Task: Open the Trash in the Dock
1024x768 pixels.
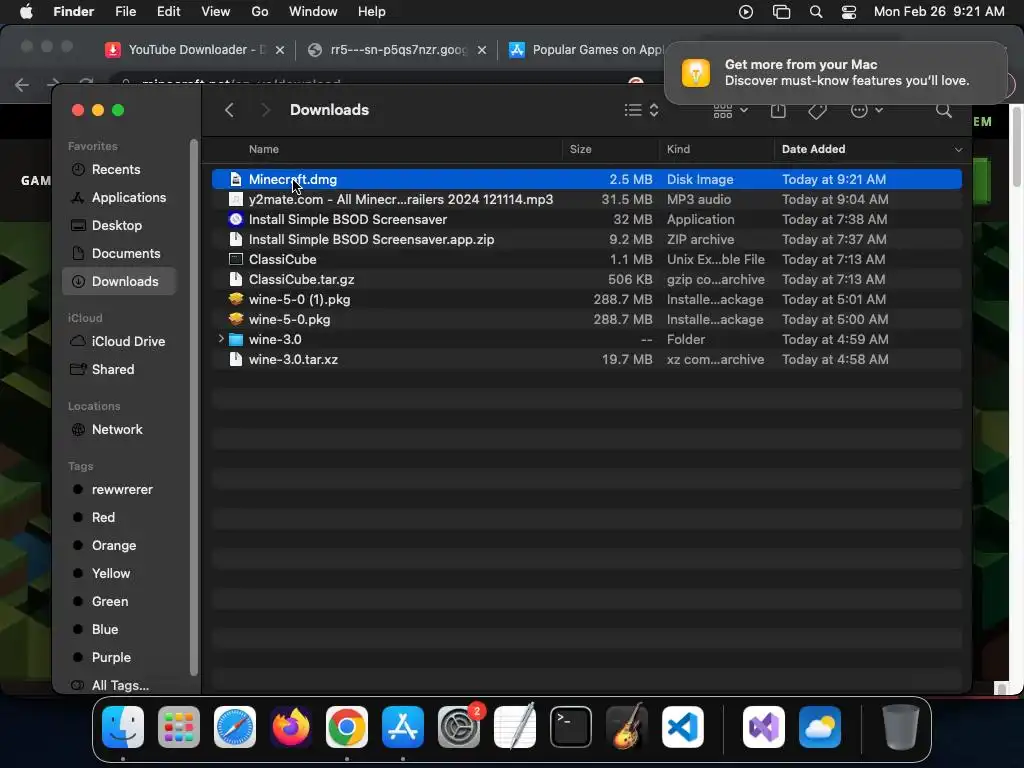Action: pyautogui.click(x=901, y=727)
